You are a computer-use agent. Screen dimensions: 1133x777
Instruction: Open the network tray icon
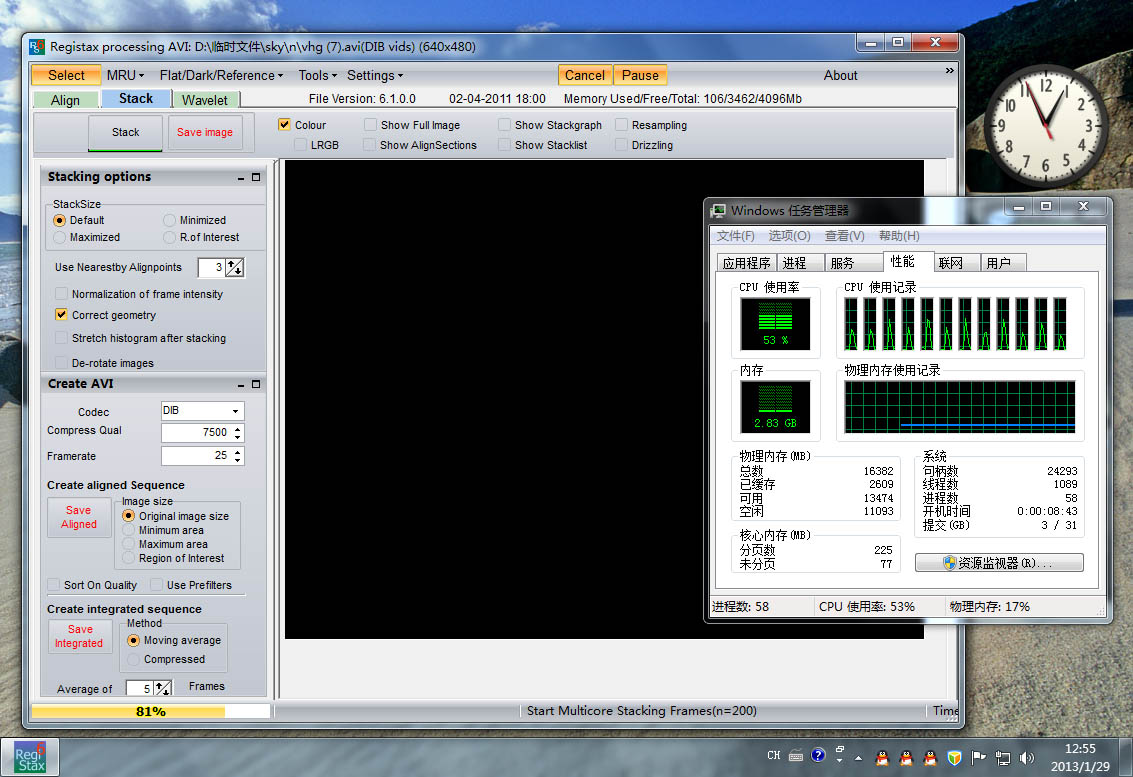tap(1002, 757)
